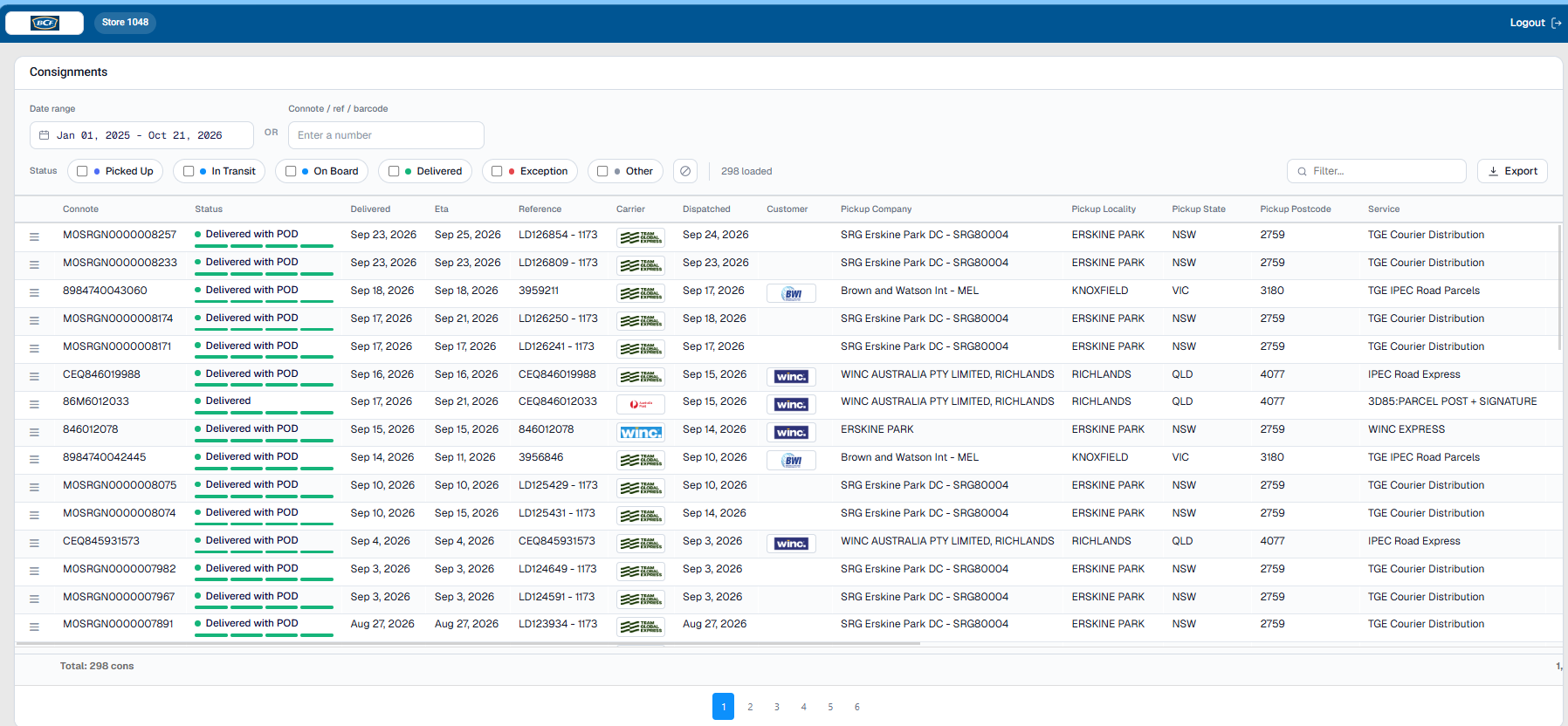Go to page 6
The image size is (1568, 726).
(x=856, y=707)
